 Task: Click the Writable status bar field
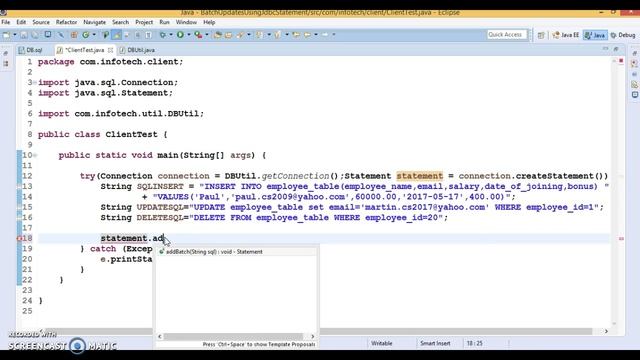382,344
